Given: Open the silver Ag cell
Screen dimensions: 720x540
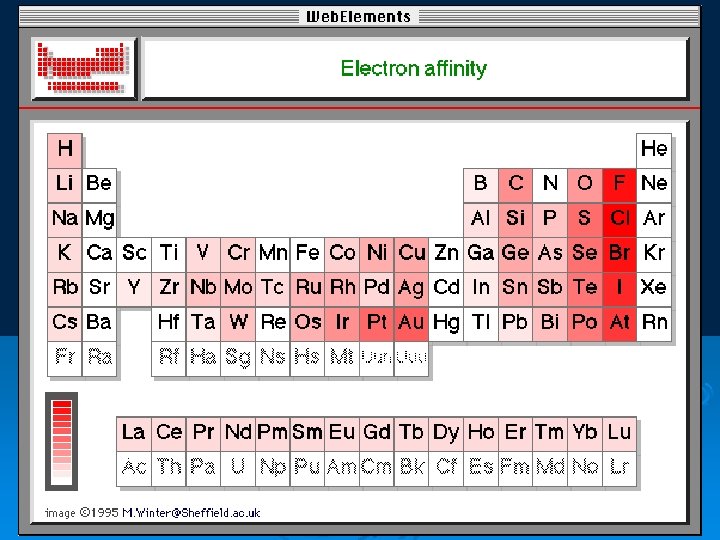Looking at the screenshot, I should [411, 289].
